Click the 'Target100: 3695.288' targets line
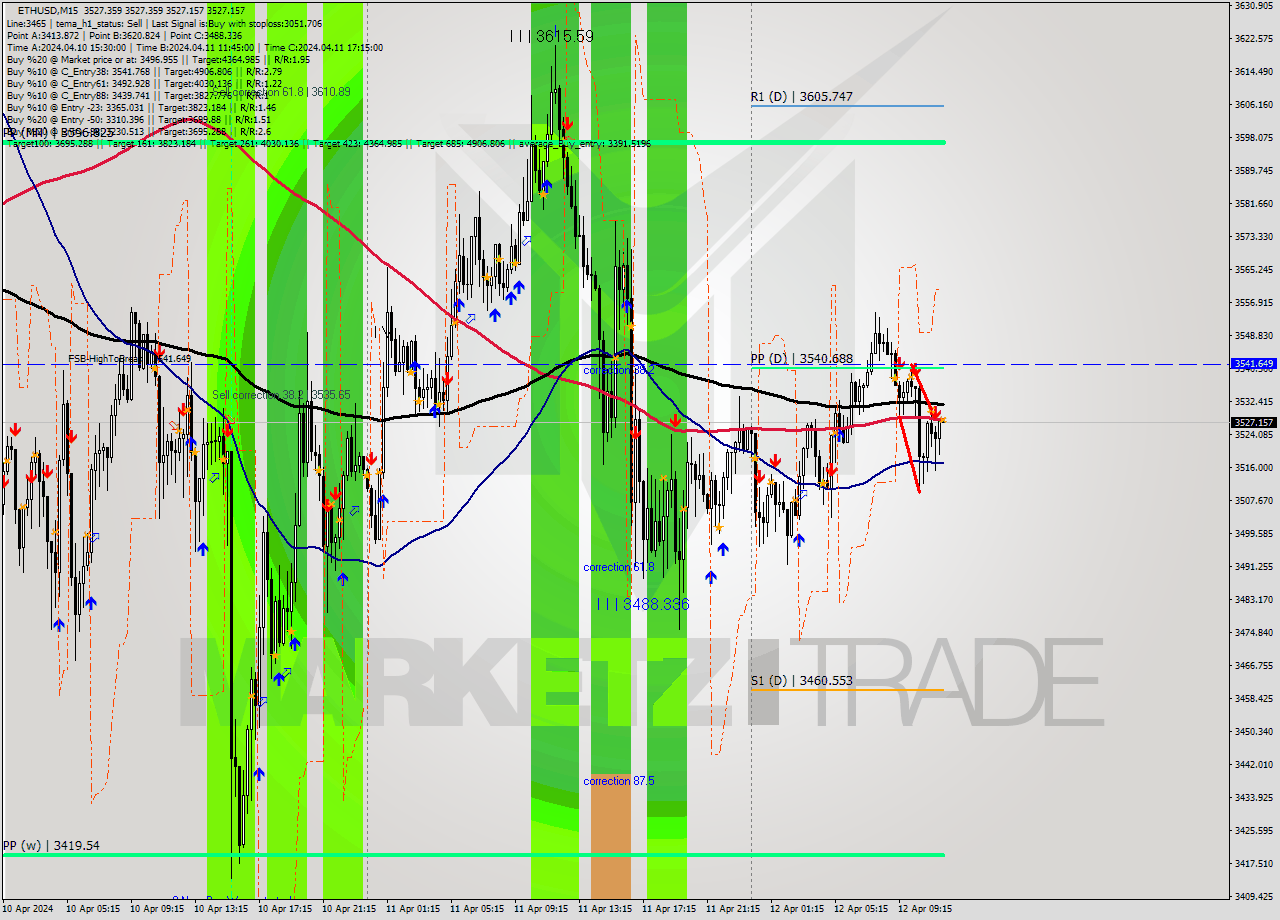 [x=328, y=144]
